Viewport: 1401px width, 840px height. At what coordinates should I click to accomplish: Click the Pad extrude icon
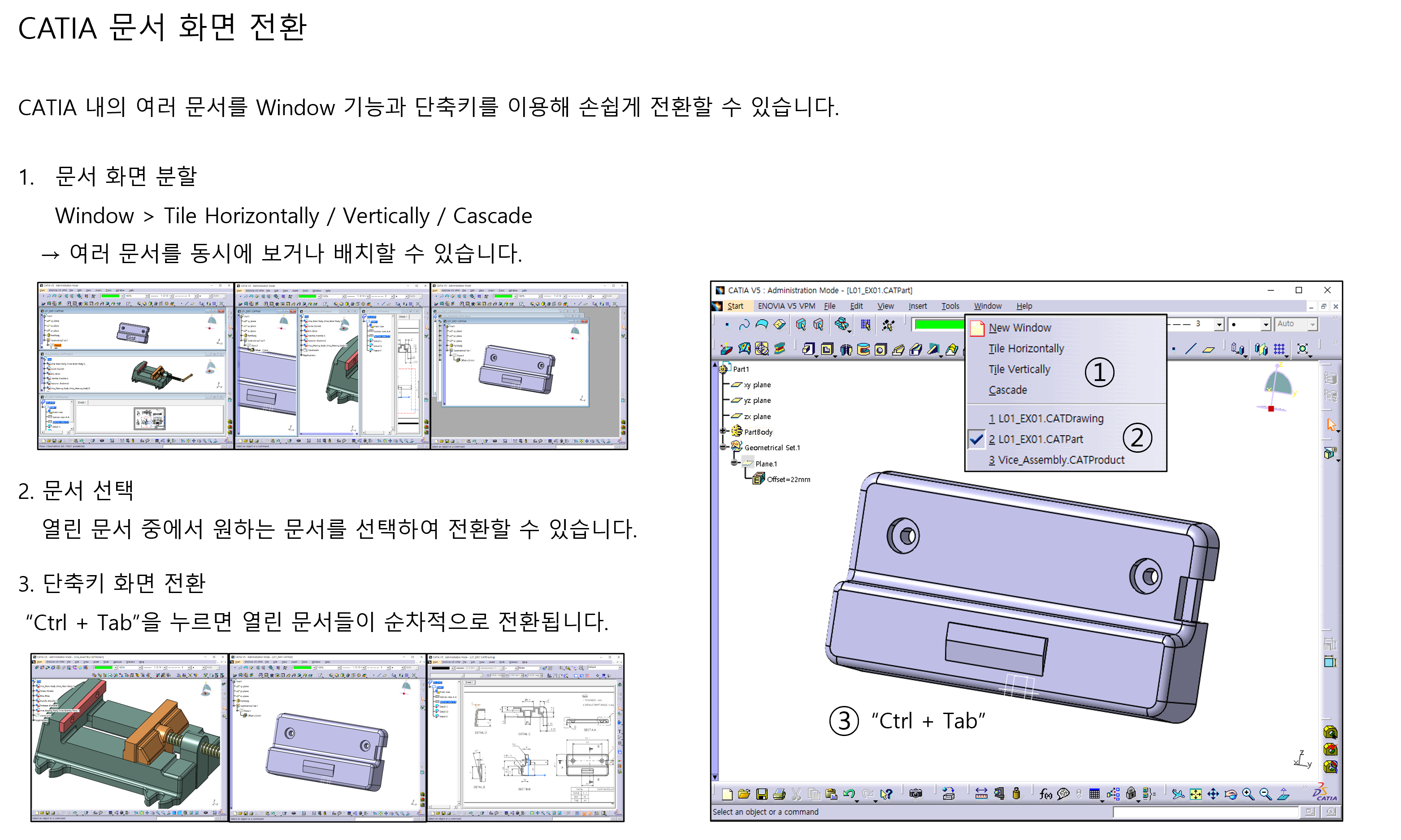point(808,349)
